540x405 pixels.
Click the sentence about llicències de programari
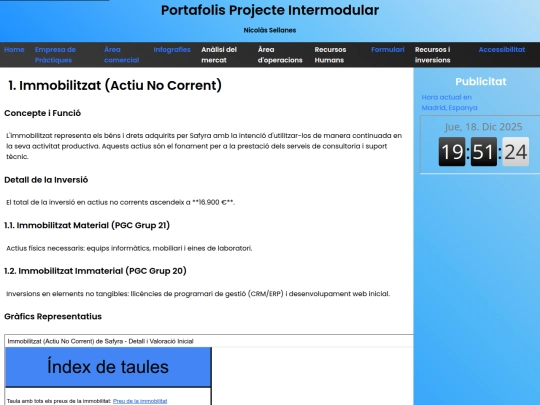pyautogui.click(x=198, y=294)
